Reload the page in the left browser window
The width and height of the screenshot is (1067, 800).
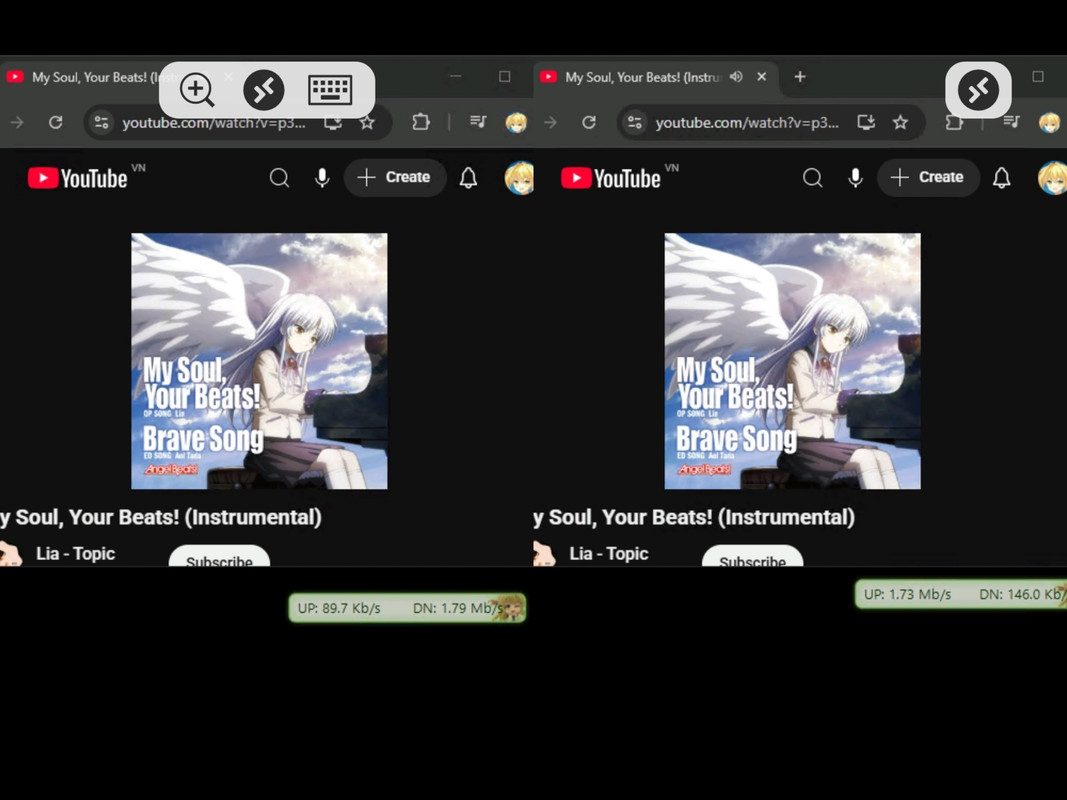click(x=56, y=122)
